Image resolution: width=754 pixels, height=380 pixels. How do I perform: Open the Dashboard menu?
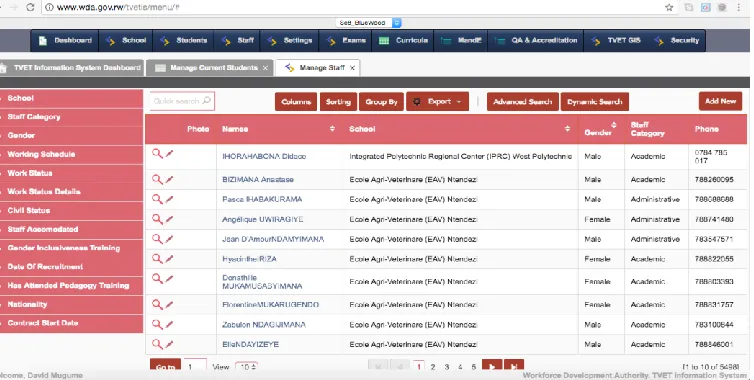click(65, 40)
